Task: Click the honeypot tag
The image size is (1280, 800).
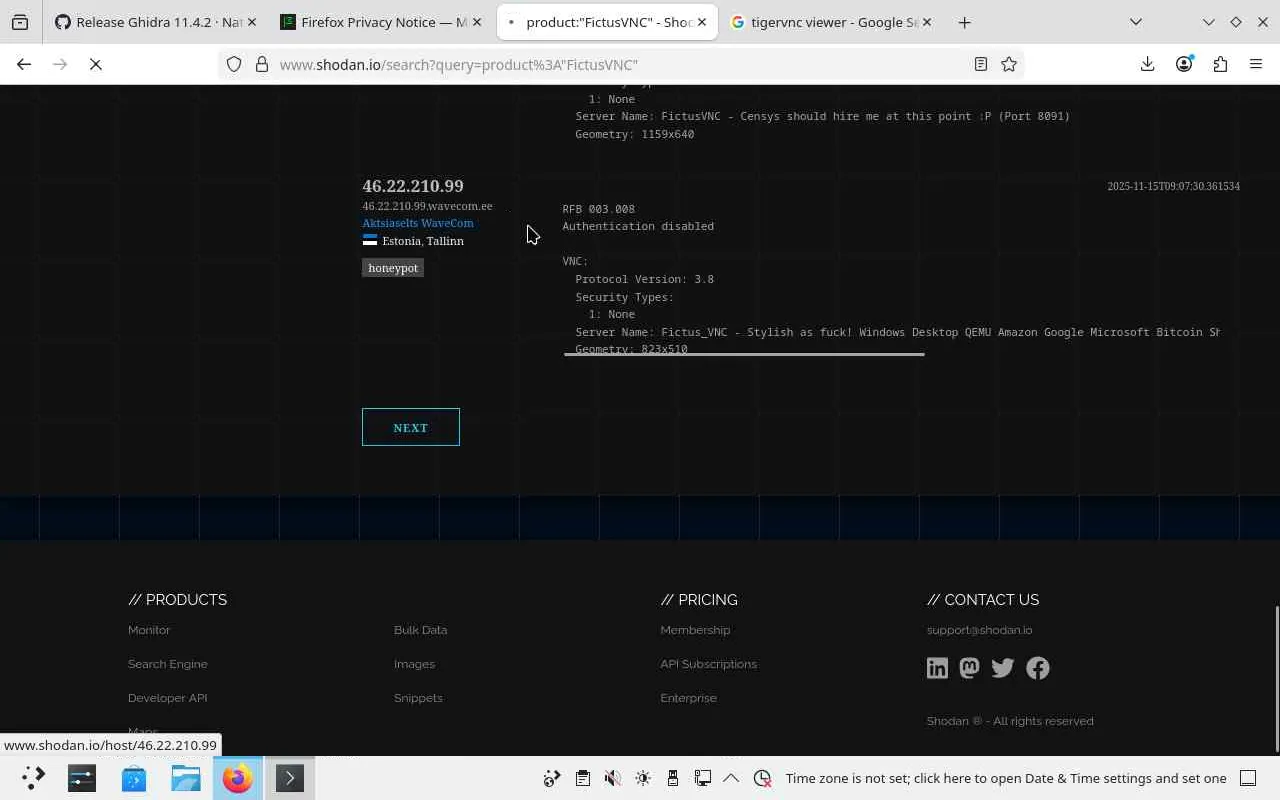Action: pyautogui.click(x=393, y=268)
